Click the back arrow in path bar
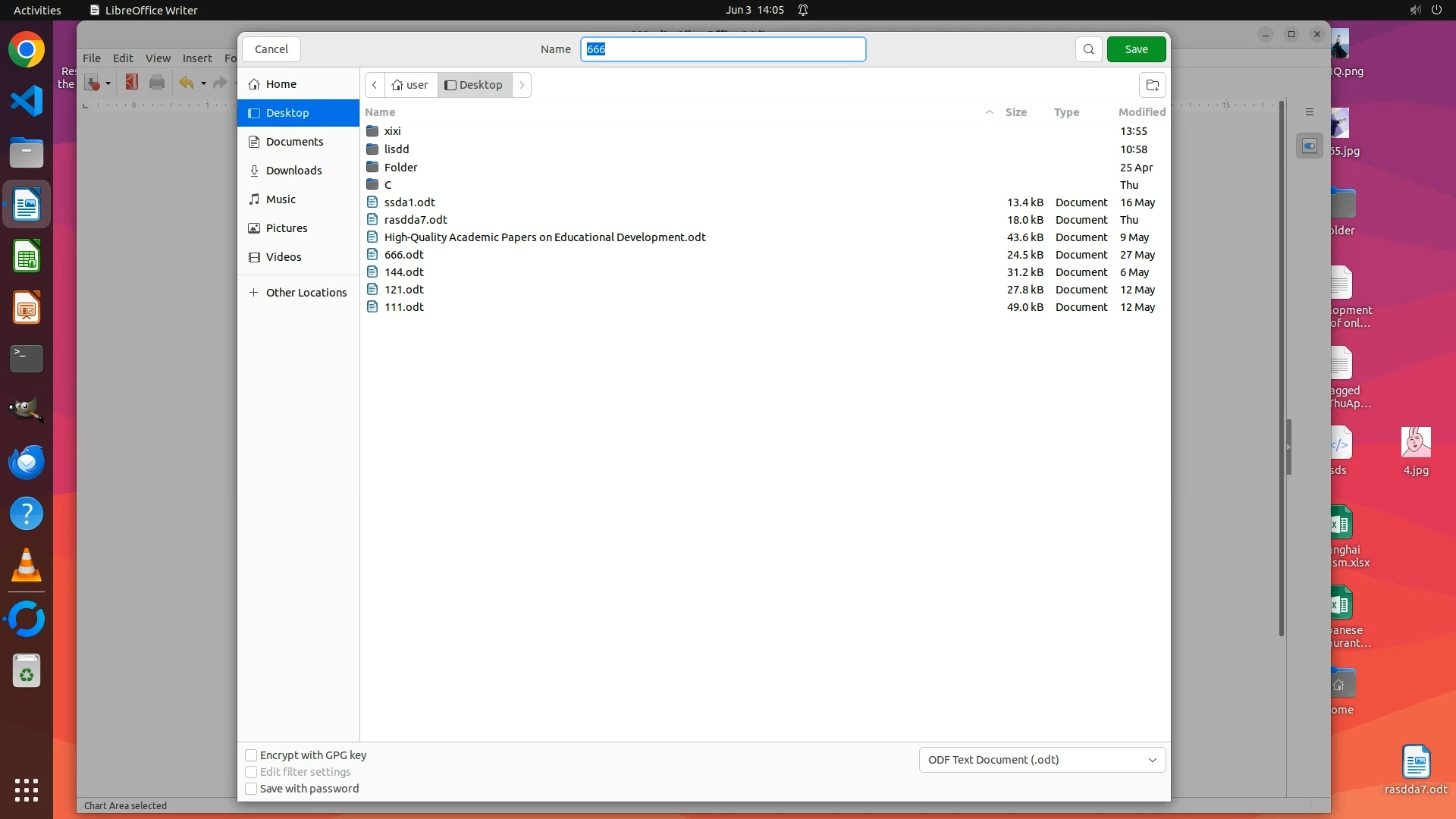The image size is (1456, 819). (375, 85)
